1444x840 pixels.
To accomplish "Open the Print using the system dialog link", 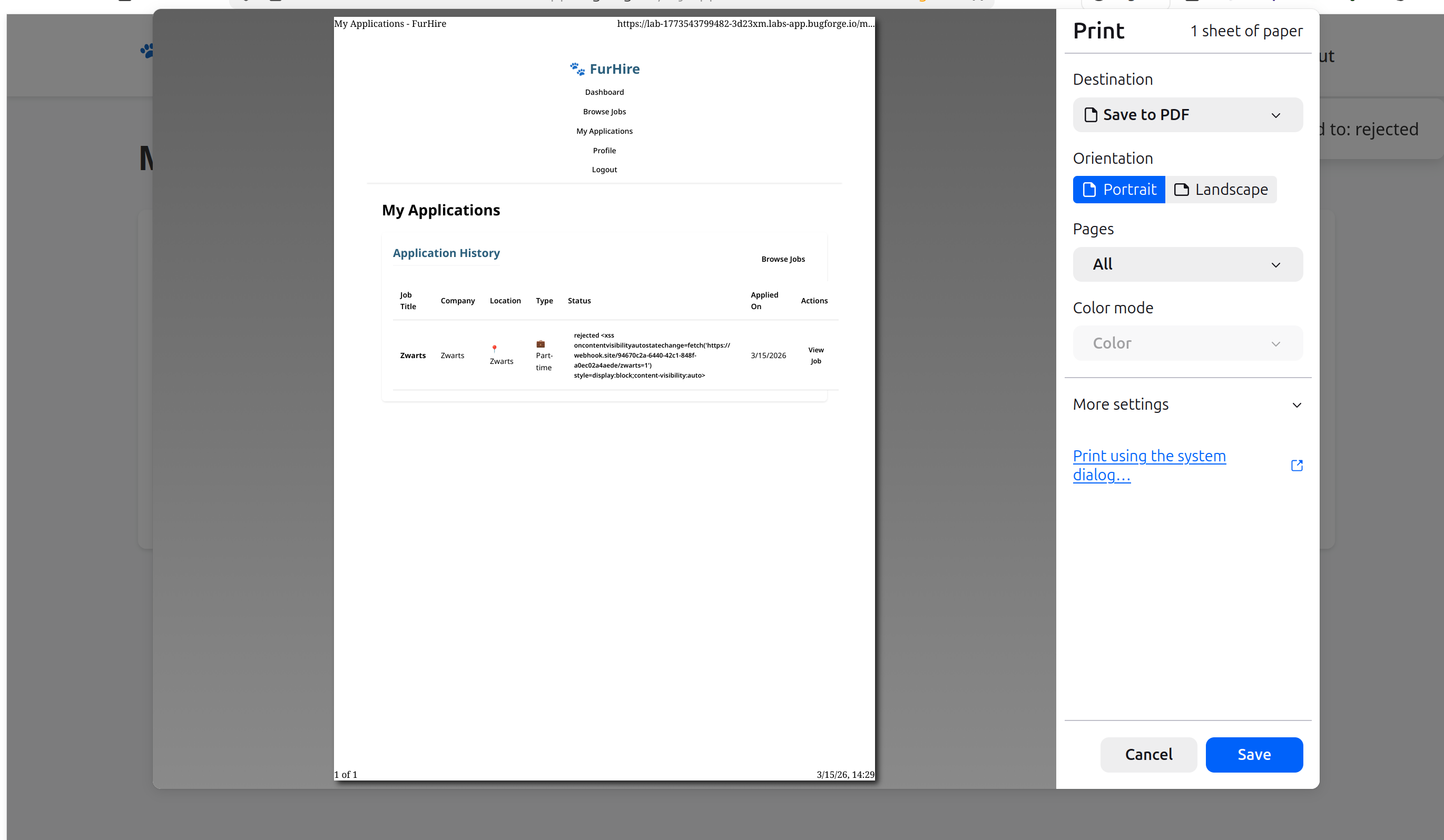I will point(1149,465).
